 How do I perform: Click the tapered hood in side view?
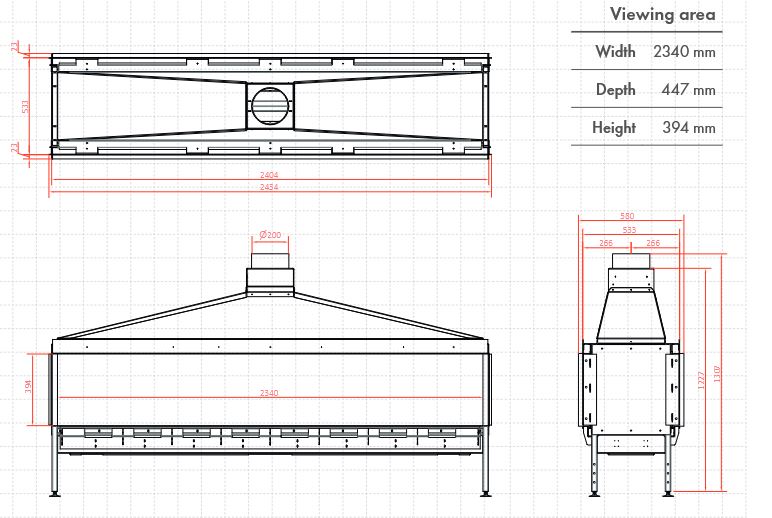(x=631, y=316)
